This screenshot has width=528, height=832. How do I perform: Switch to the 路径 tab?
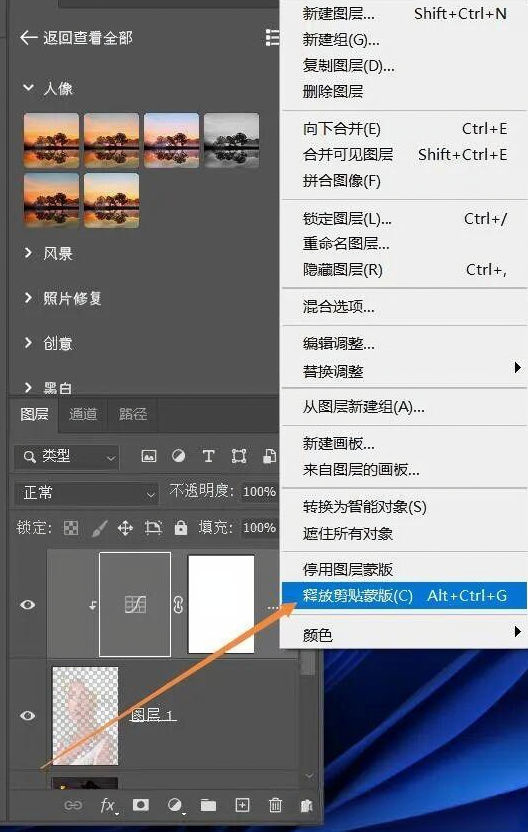[x=133, y=414]
